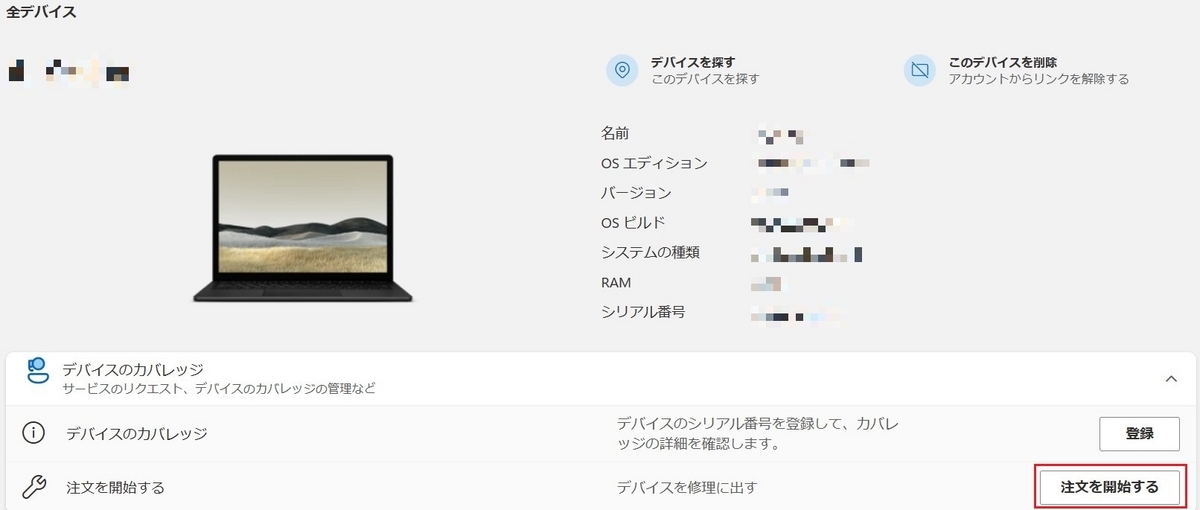This screenshot has width=1200, height=510.
Task: Click the デバイスのカバレッジ section title
Action: [132, 370]
